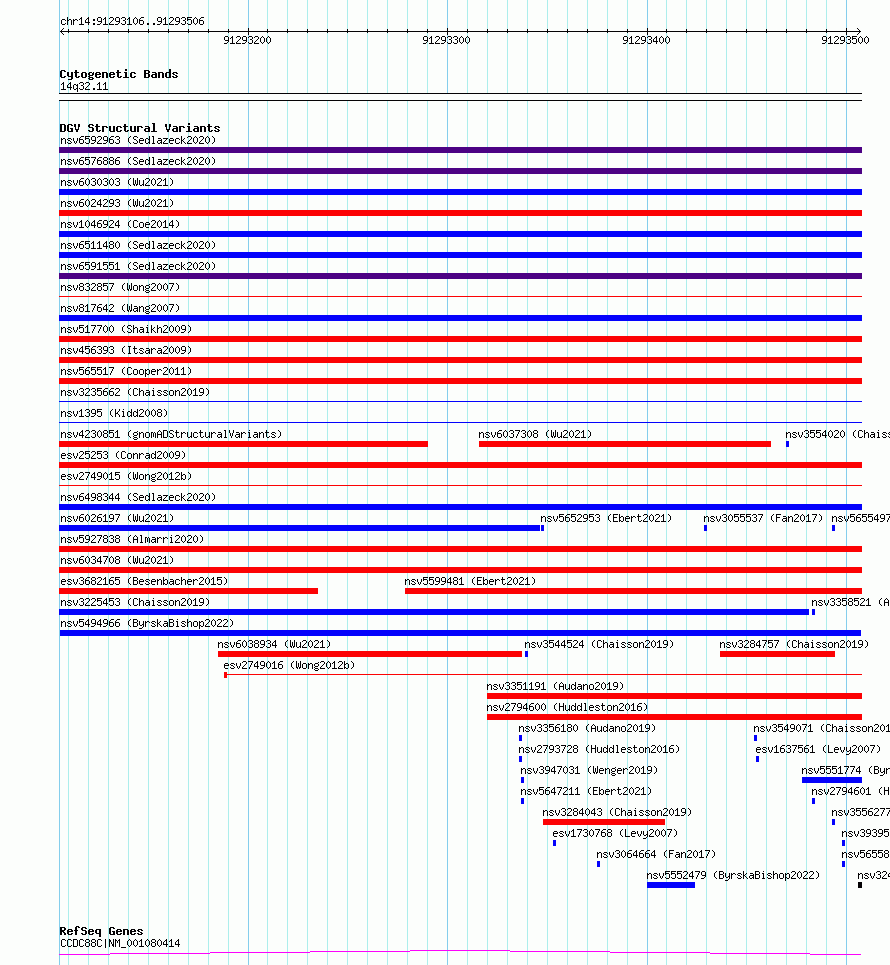Open nsv3225453 (Chaisson2019) variant
The height and width of the screenshot is (965, 890).
(135, 602)
